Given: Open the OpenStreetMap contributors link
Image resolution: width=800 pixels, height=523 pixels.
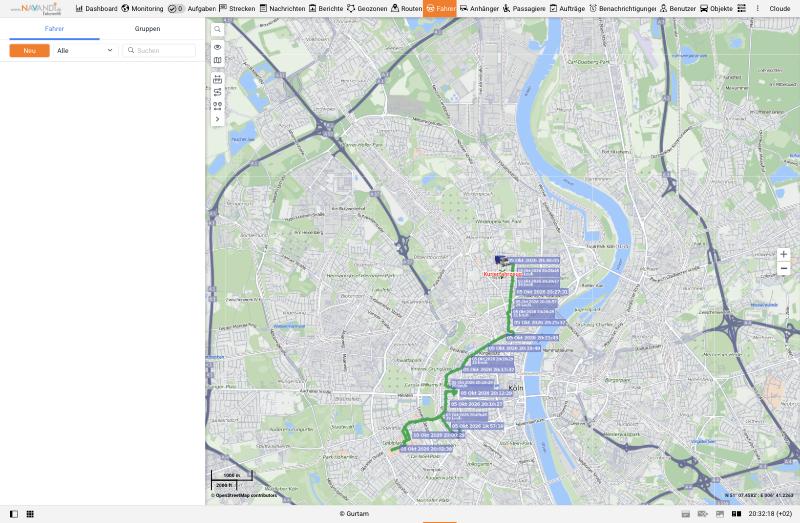Looking at the screenshot, I should coord(244,495).
